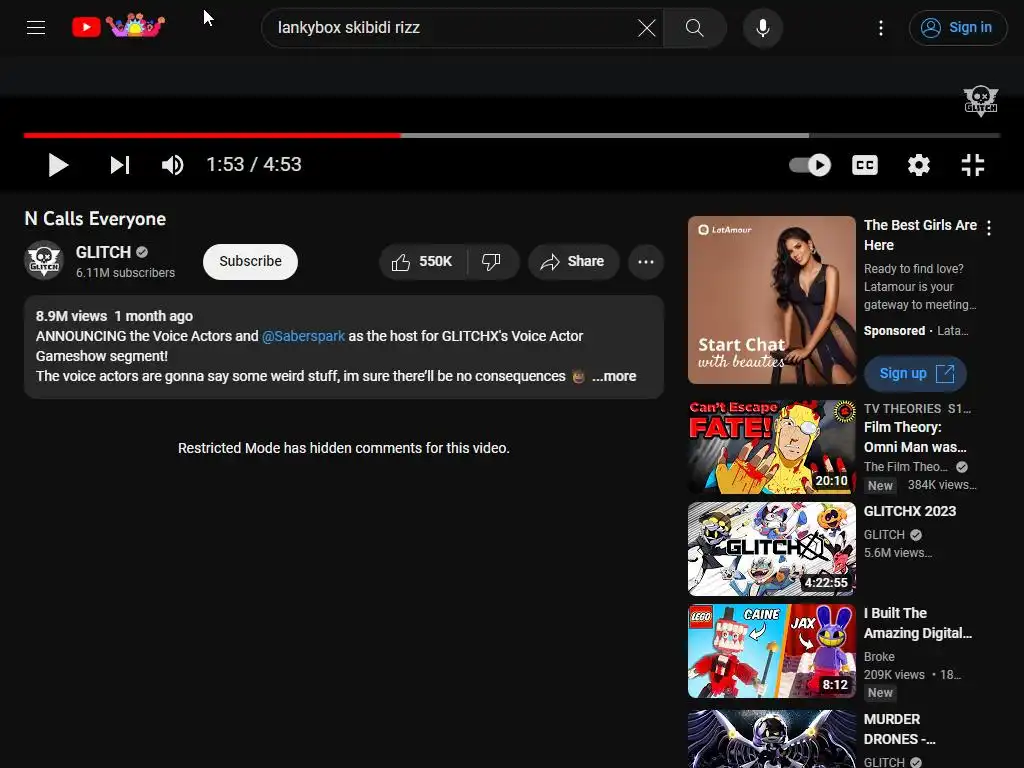Open MURDER DRONES video thumbnail

point(771,739)
